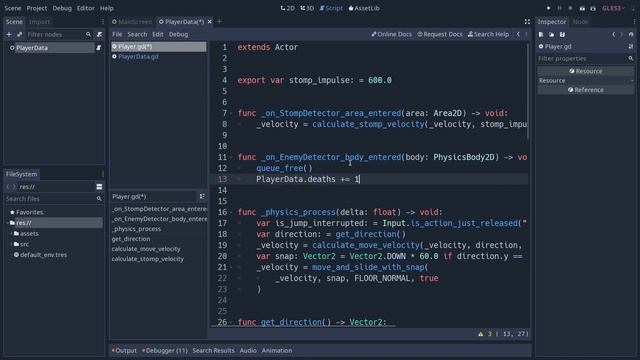Open the top Debug menu
640x360 pixels.
click(62, 8)
